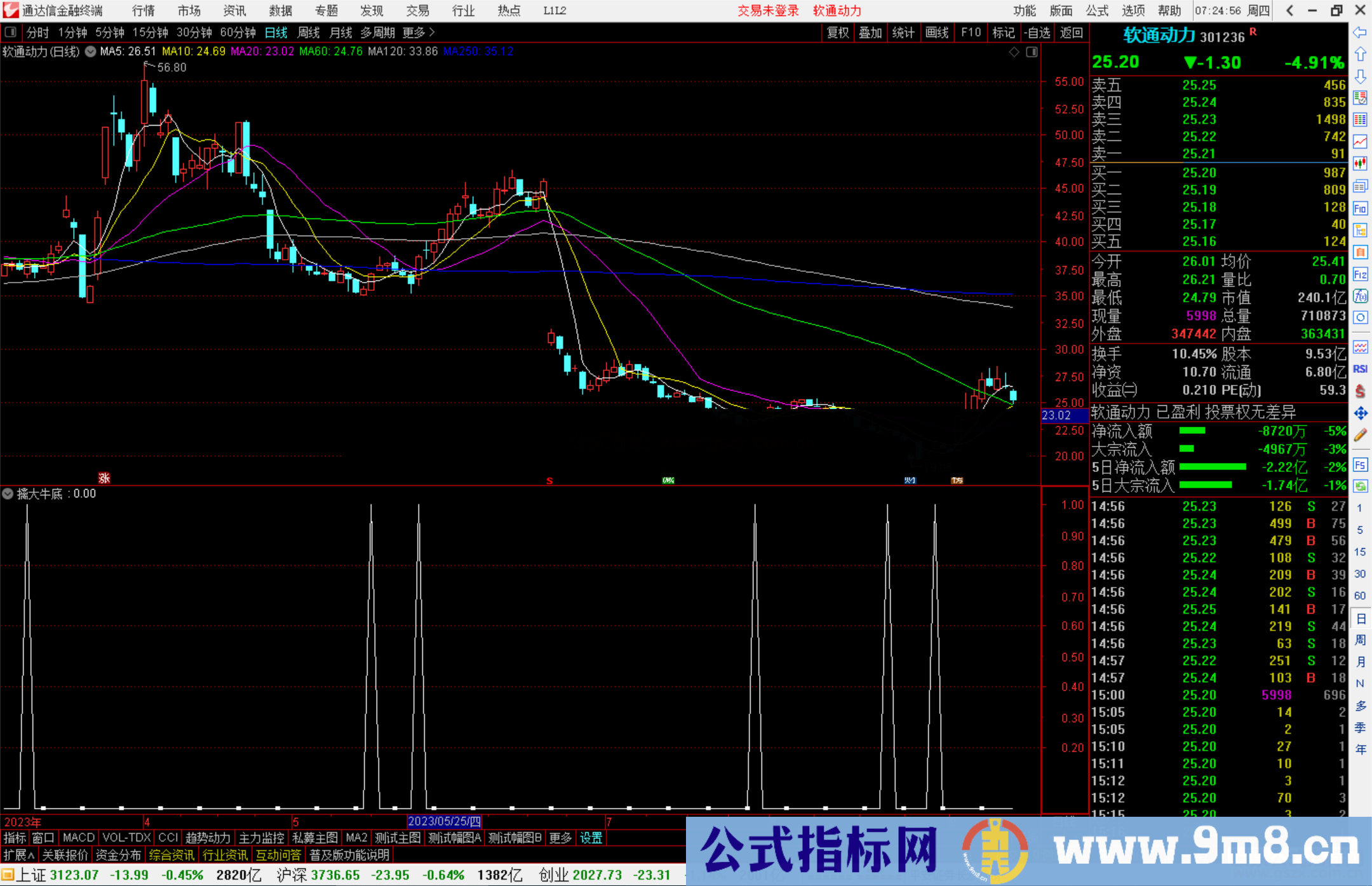
Task: Open the 公式 menu in the menu bar
Action: tap(1097, 10)
